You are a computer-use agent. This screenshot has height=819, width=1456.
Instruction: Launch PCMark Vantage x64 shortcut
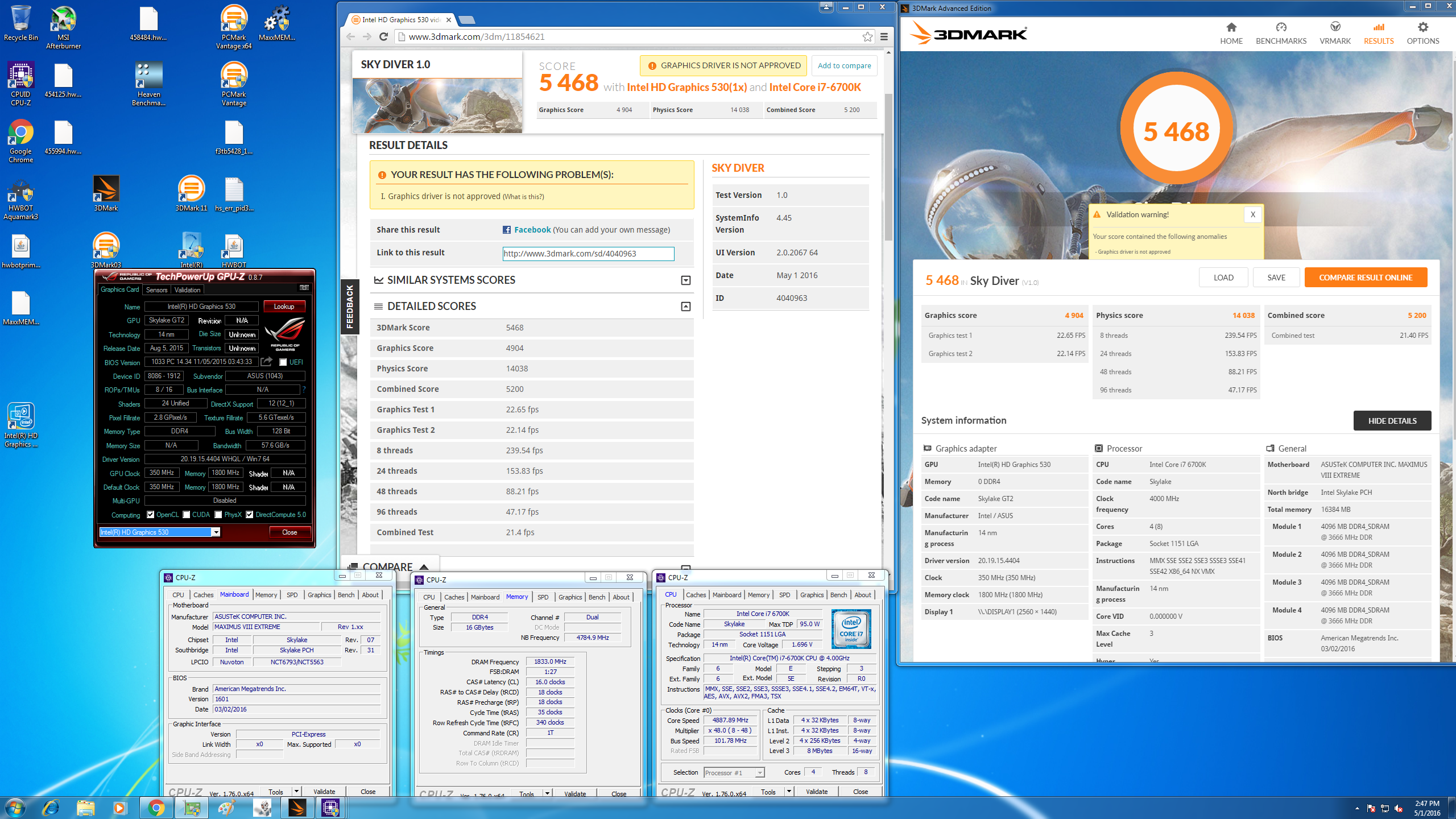pyautogui.click(x=234, y=27)
